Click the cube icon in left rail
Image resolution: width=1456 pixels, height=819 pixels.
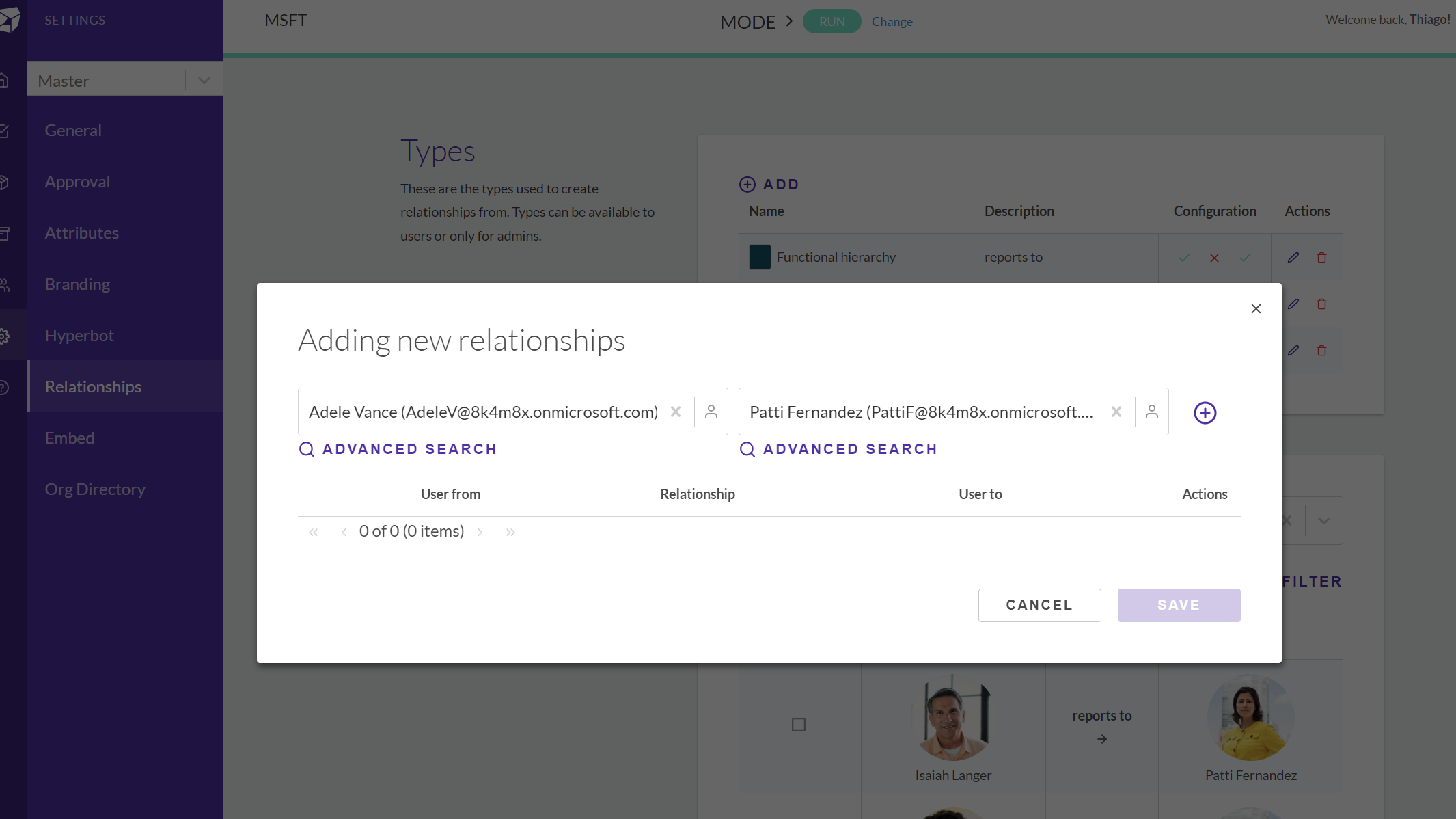[x=4, y=182]
